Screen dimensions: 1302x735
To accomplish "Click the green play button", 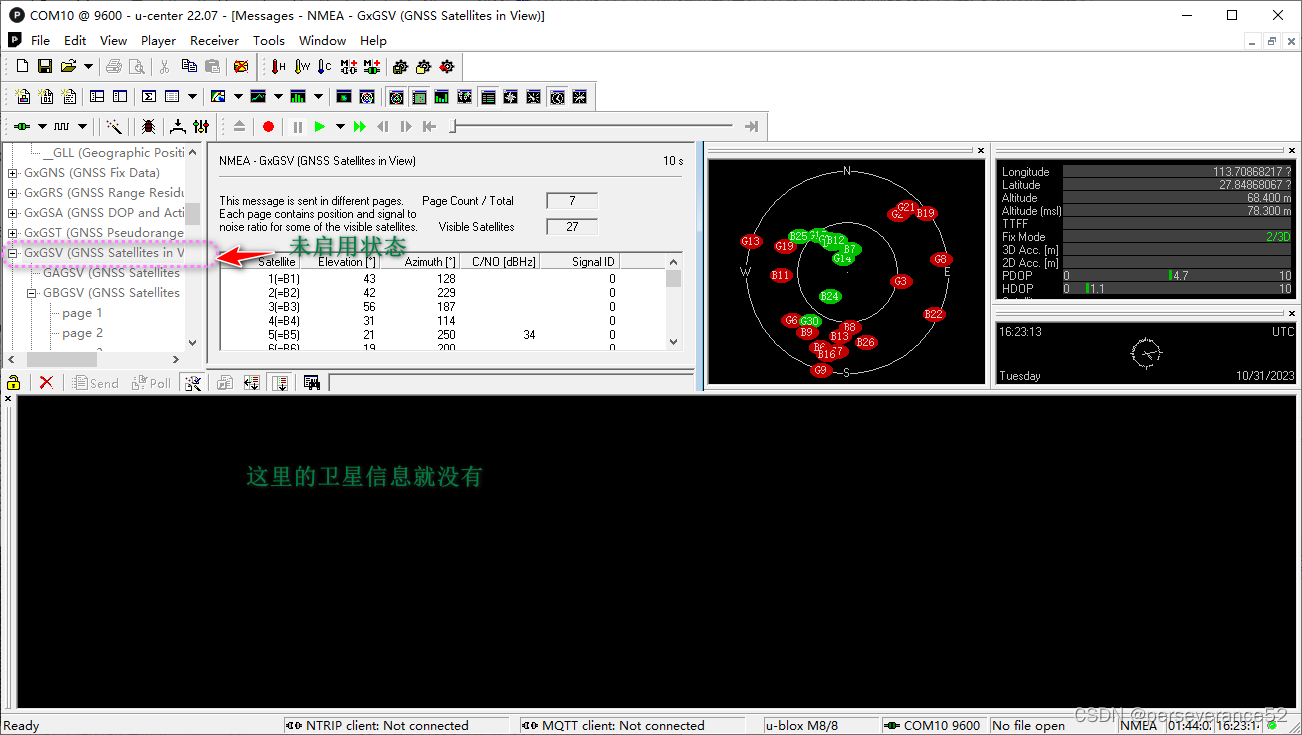I will click(320, 126).
